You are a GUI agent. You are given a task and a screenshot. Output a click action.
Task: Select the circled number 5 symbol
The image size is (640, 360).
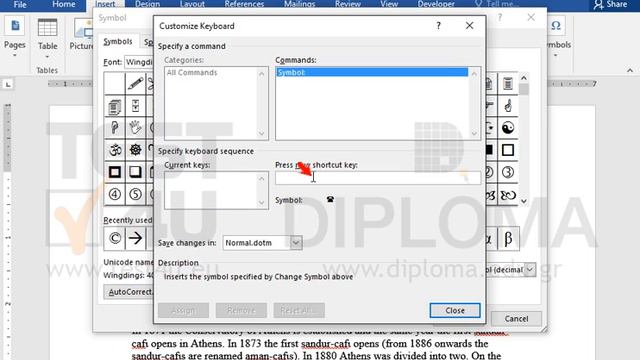[135, 194]
